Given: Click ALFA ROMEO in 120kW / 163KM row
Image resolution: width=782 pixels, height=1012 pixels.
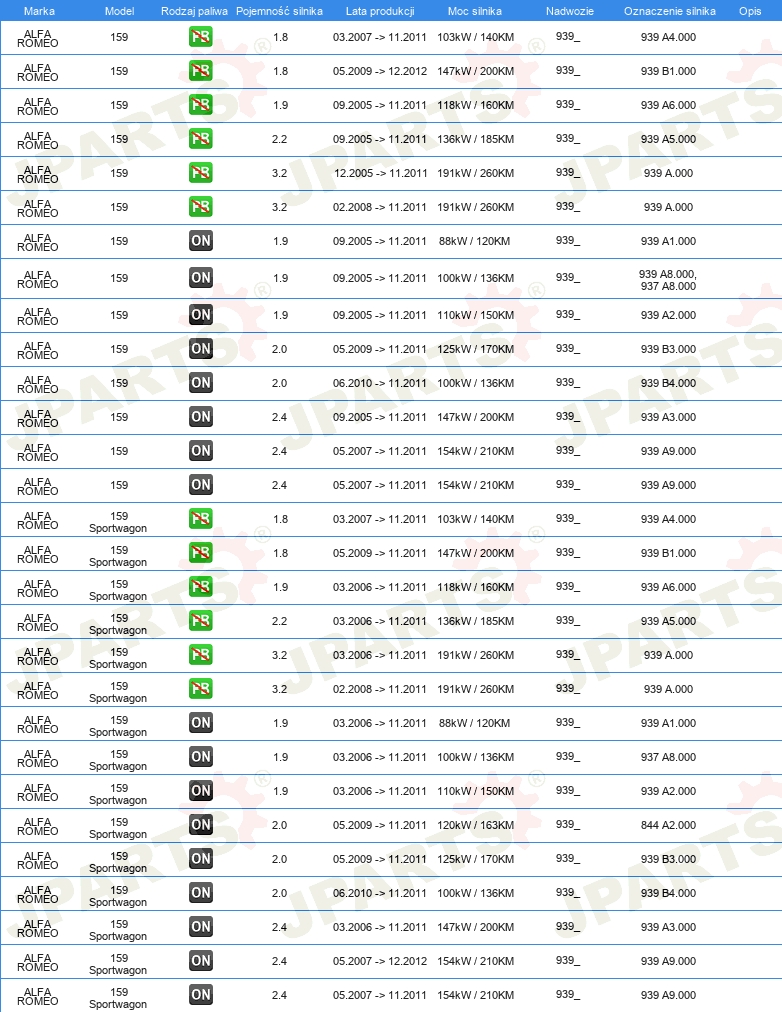Looking at the screenshot, I should click(x=37, y=827).
